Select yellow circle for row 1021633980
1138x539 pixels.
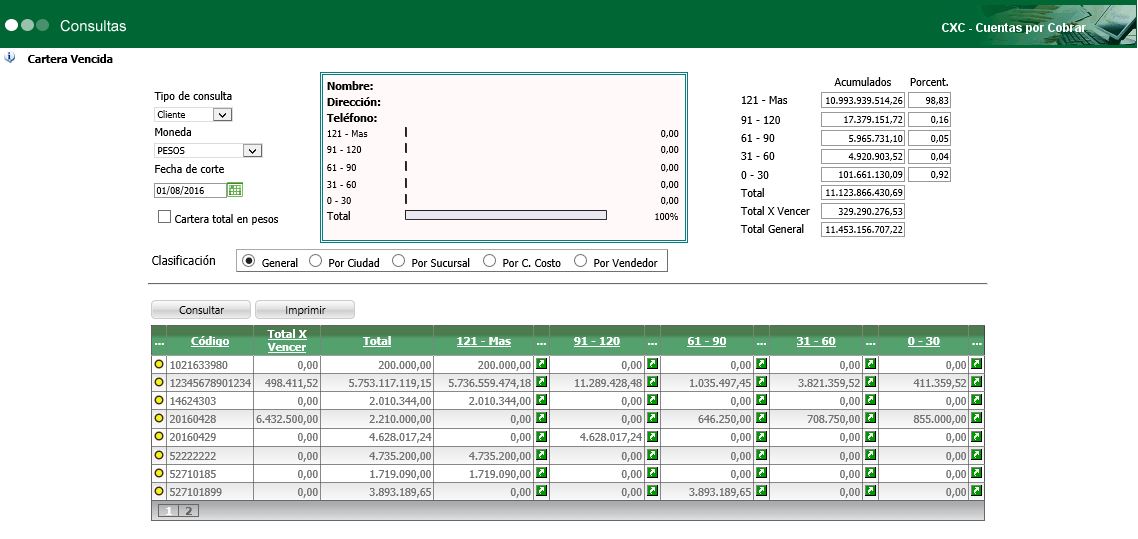coord(158,364)
